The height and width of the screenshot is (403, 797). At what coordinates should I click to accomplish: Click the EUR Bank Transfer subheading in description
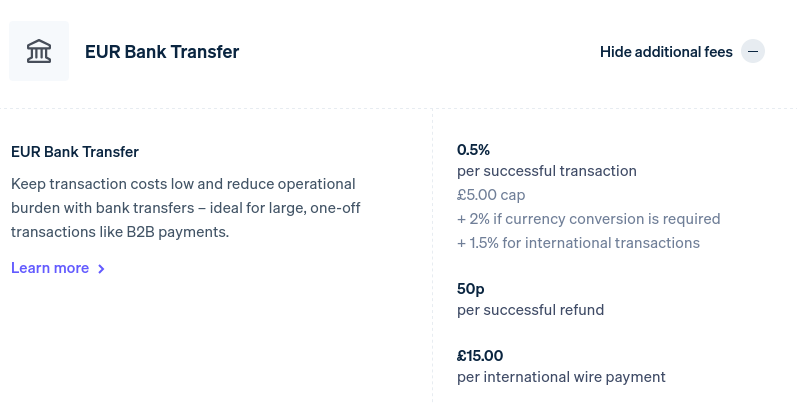coord(75,152)
